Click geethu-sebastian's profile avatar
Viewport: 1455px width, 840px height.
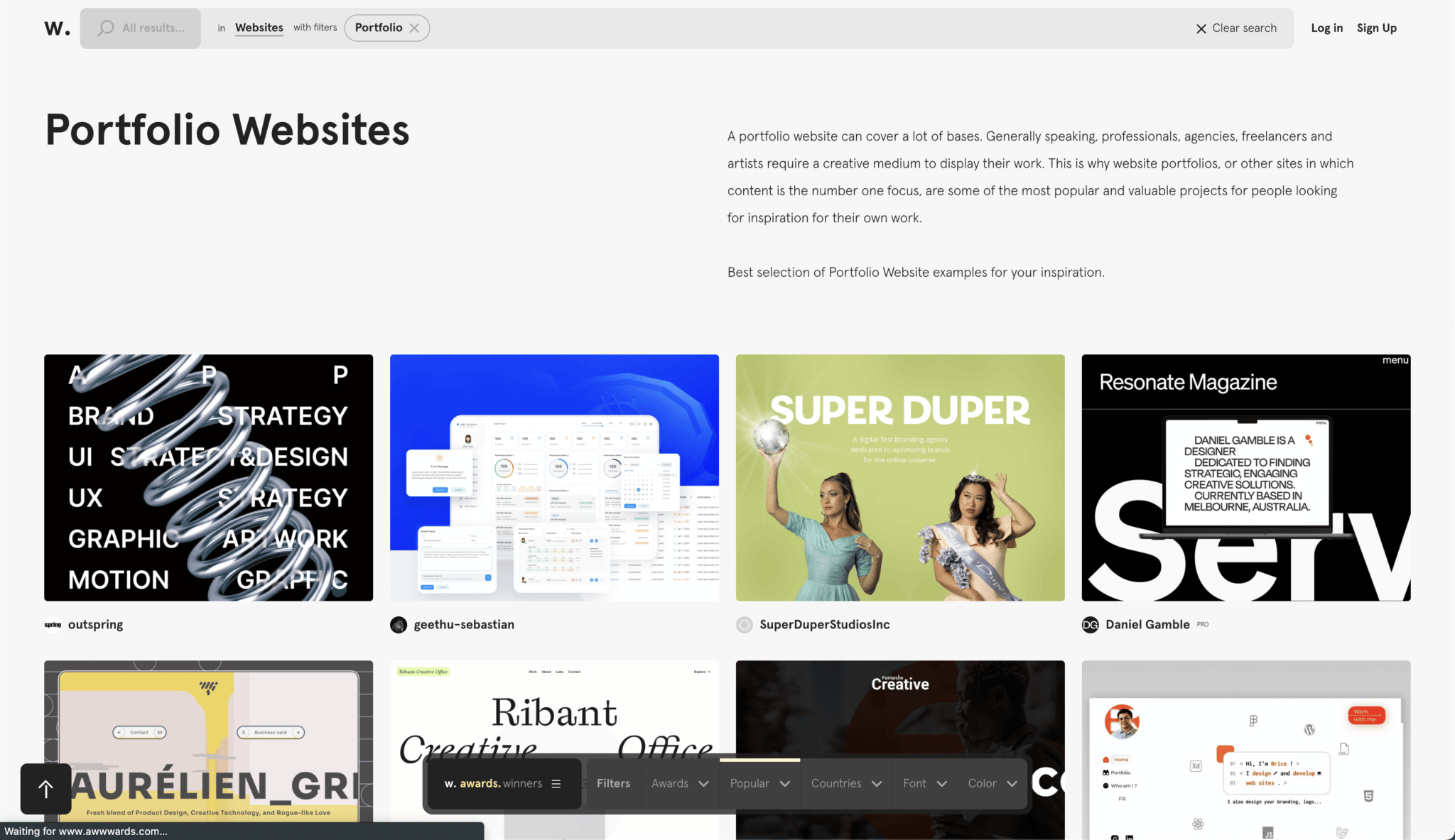tap(398, 625)
